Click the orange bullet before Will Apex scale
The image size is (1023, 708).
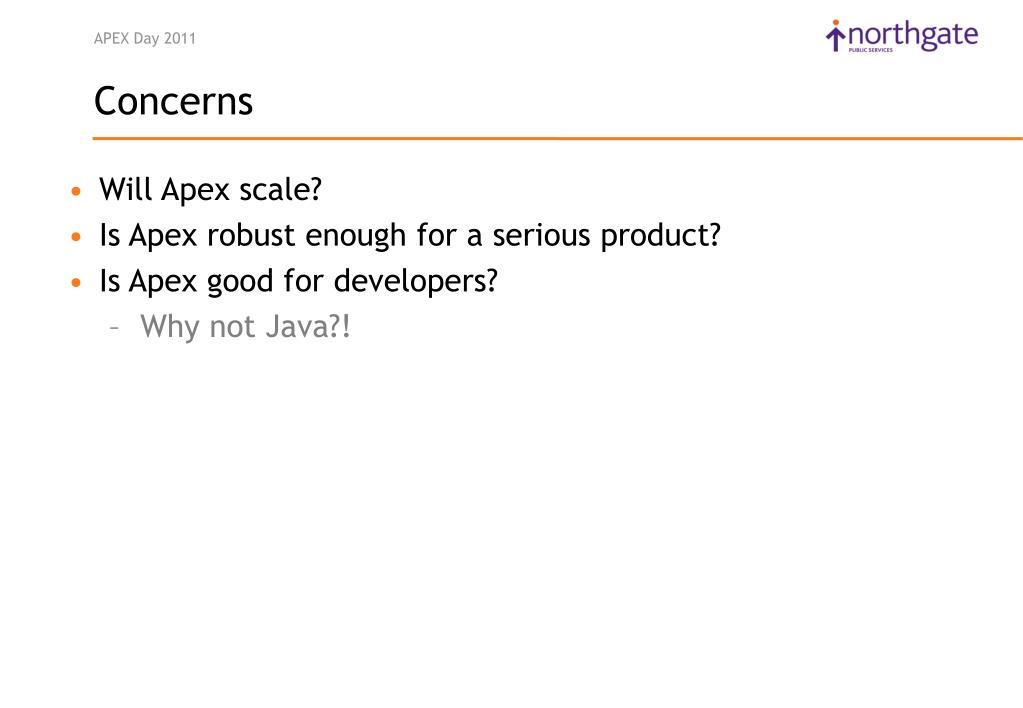(x=76, y=191)
